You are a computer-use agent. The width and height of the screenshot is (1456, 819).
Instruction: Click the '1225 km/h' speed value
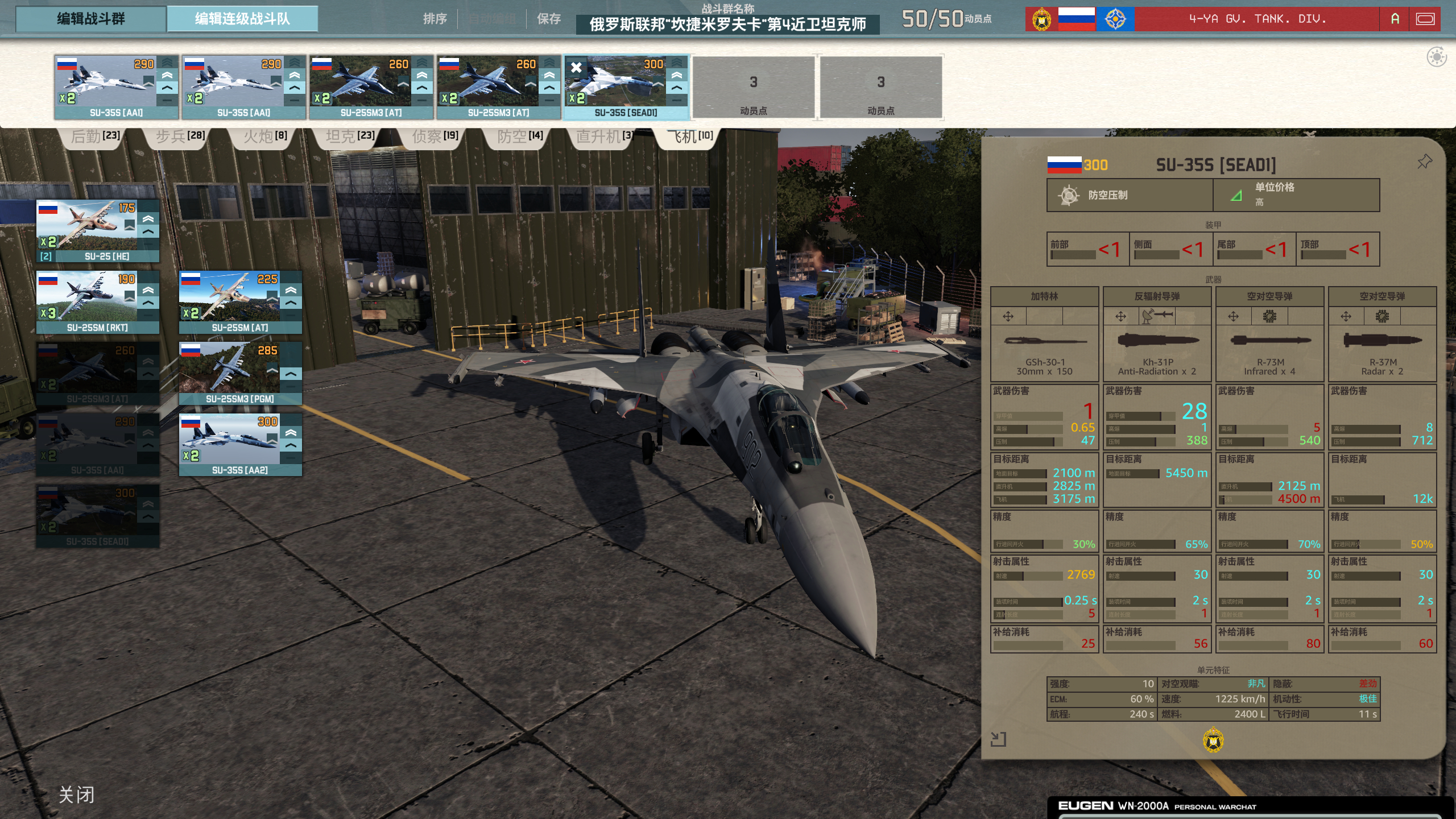click(x=1240, y=699)
